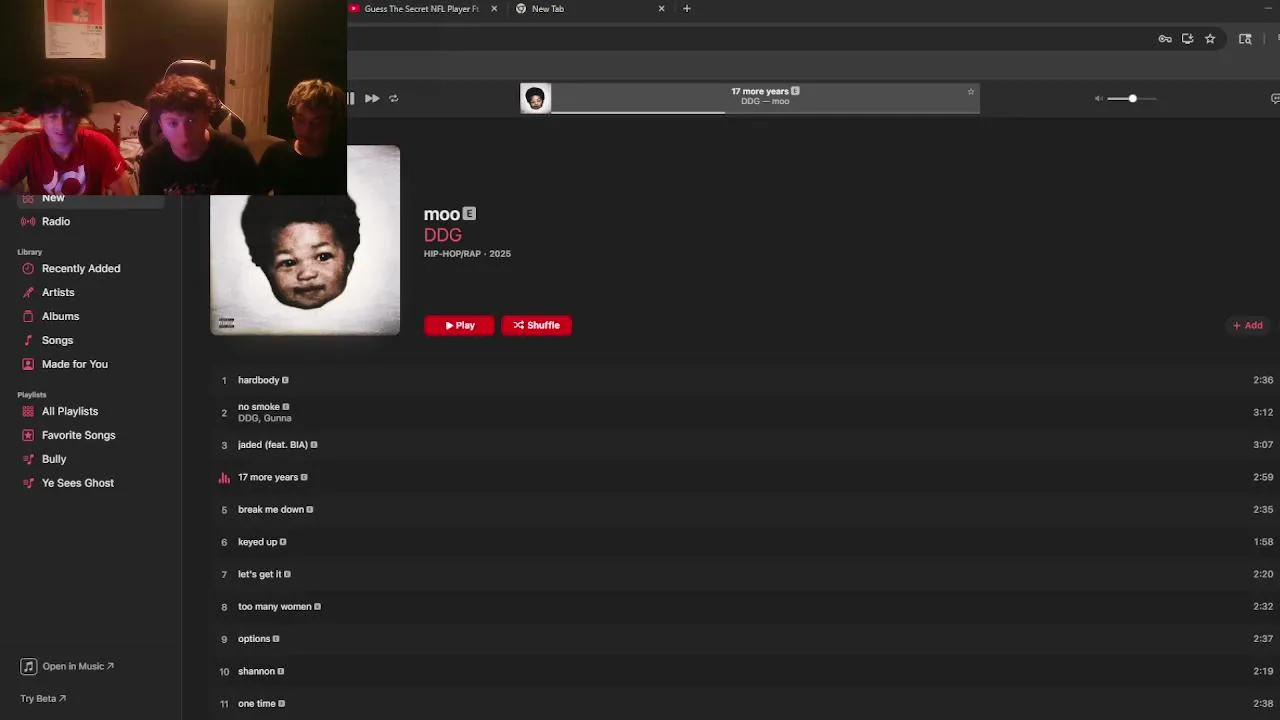
Task: Favorite the now playing song star
Action: click(x=970, y=92)
